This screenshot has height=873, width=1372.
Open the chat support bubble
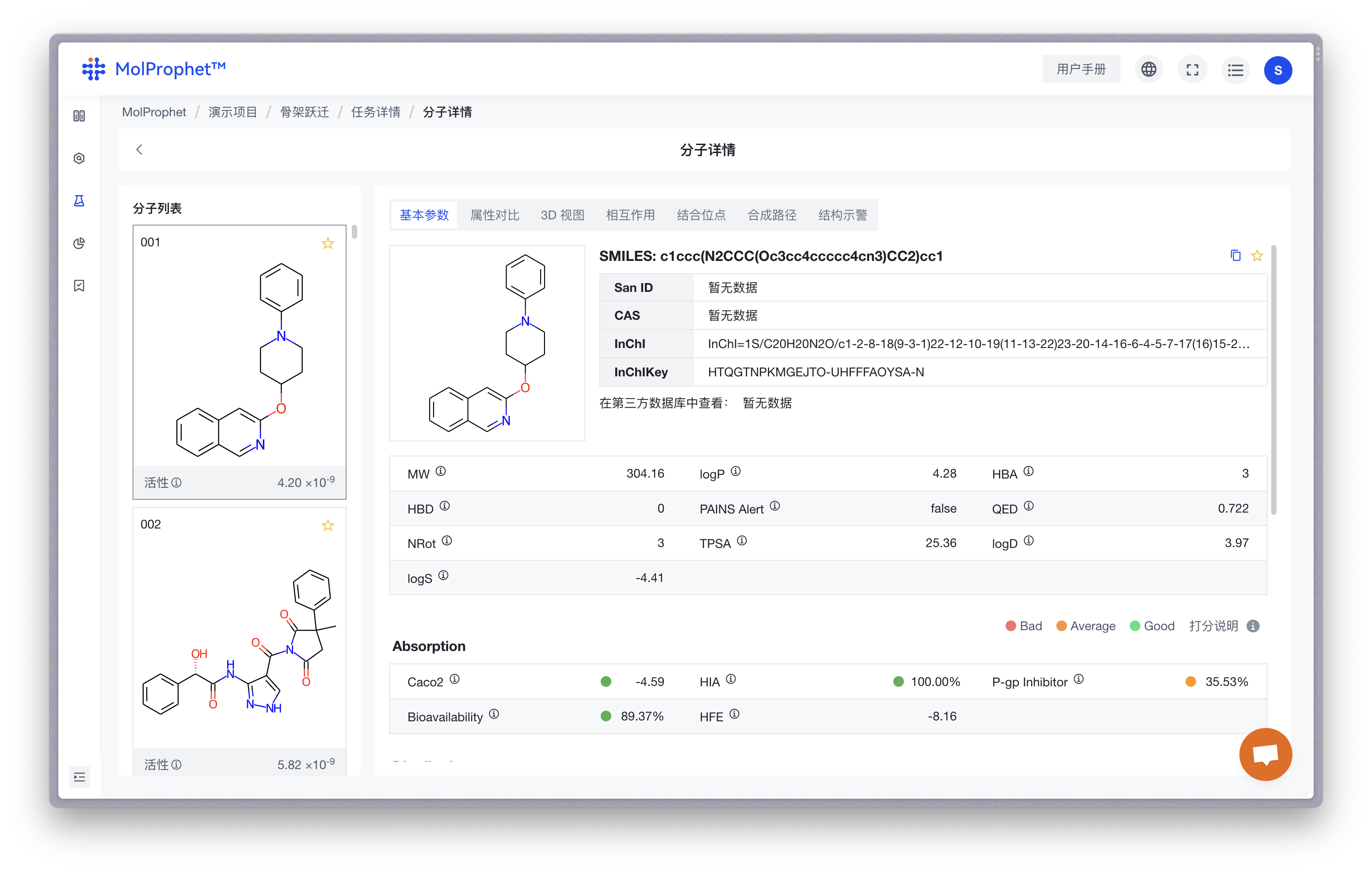point(1265,754)
